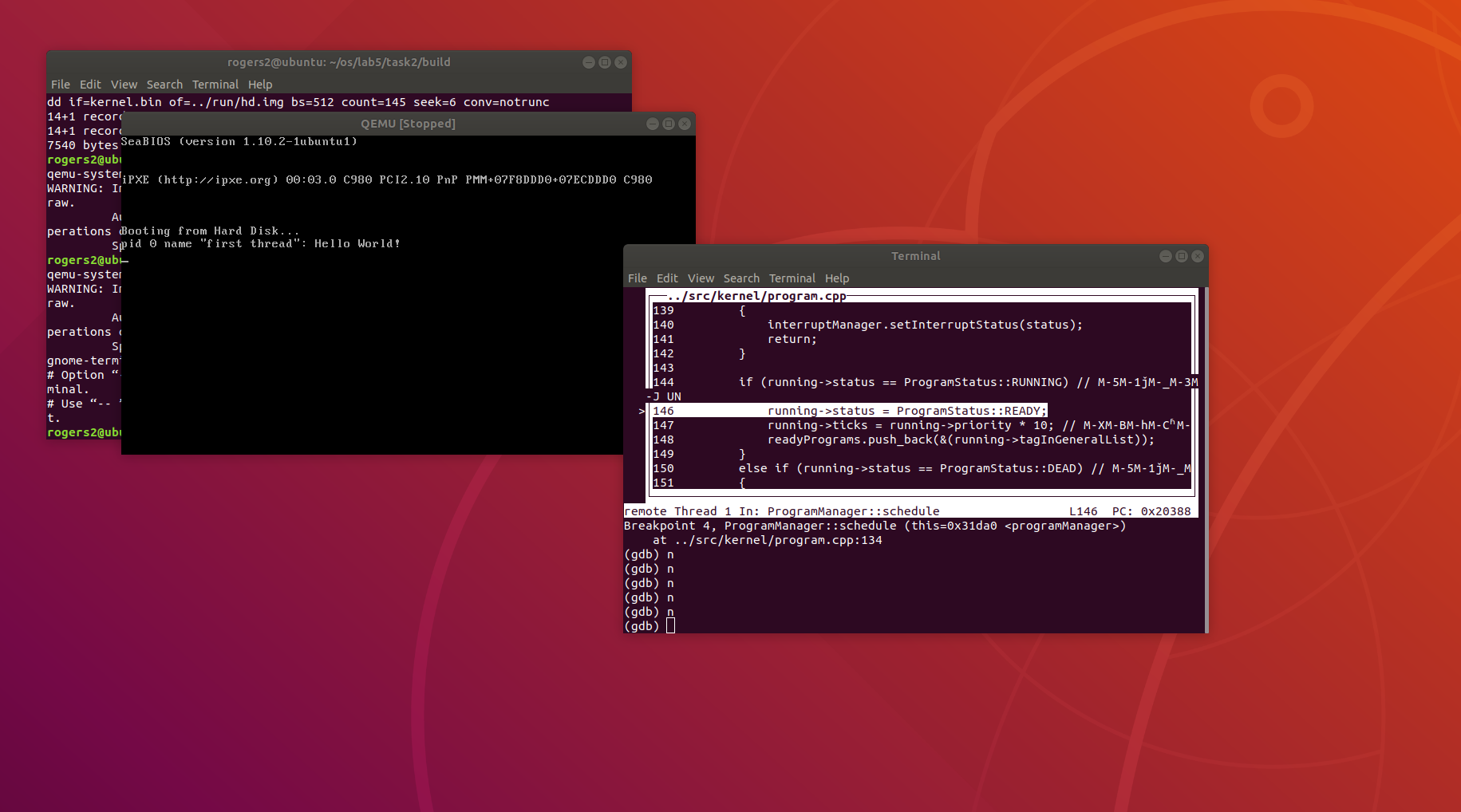The width and height of the screenshot is (1461, 812).
Task: Open File menu in the gdb Terminal window
Action: coord(637,278)
